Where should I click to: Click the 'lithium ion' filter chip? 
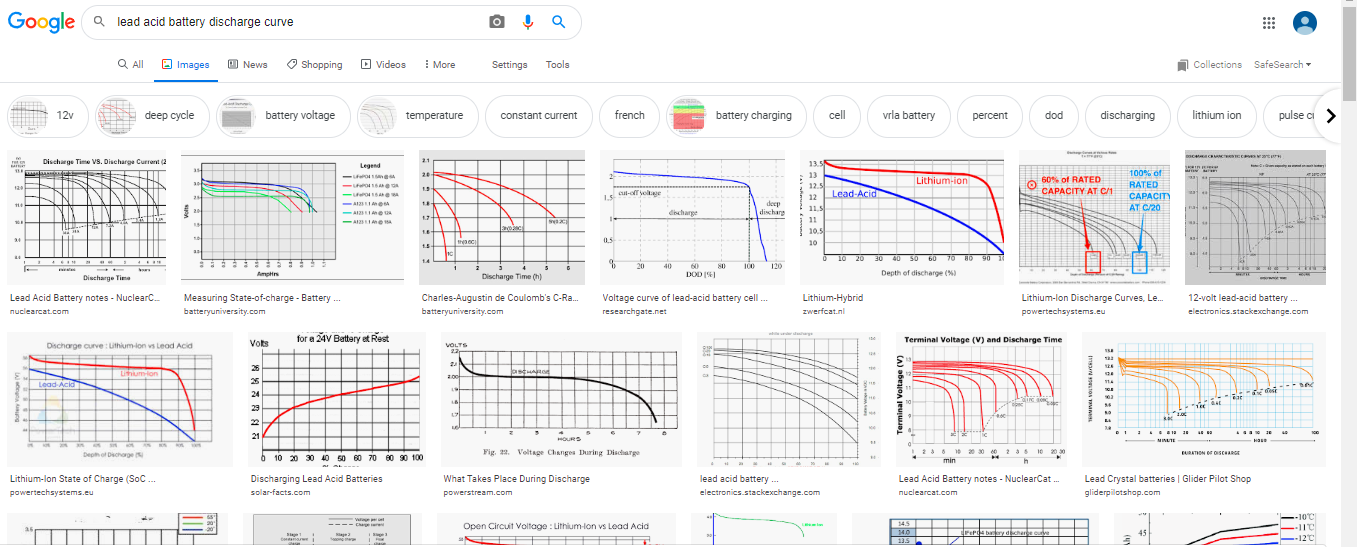pyautogui.click(x=1215, y=116)
